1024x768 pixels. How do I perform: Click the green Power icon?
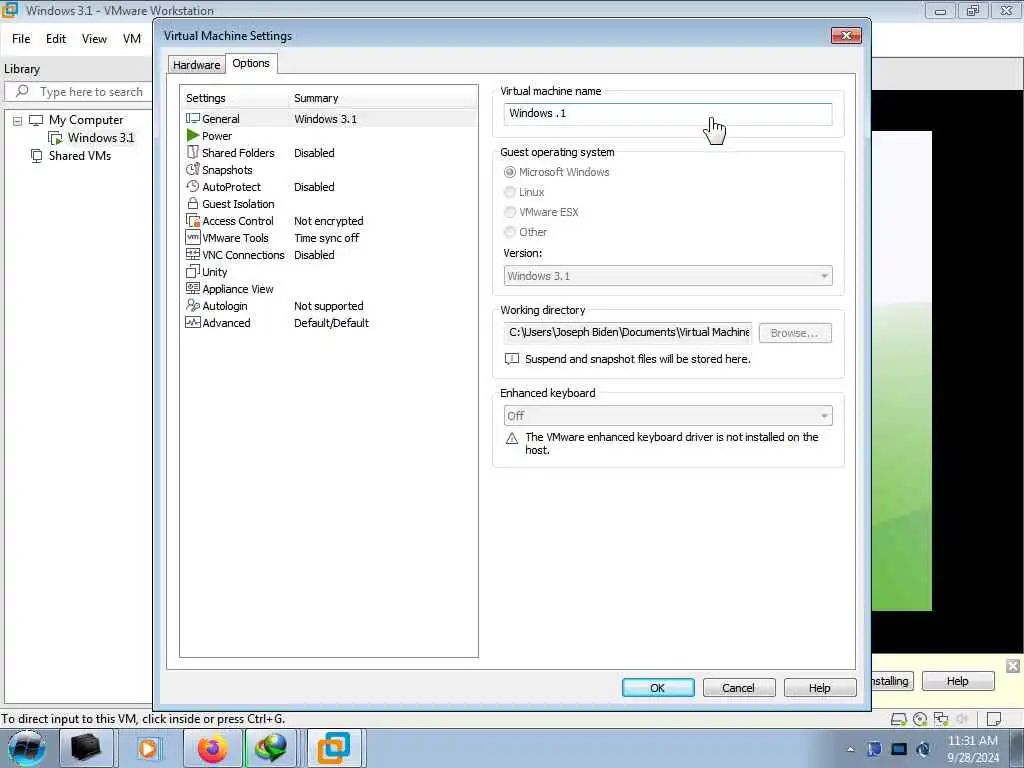click(193, 135)
